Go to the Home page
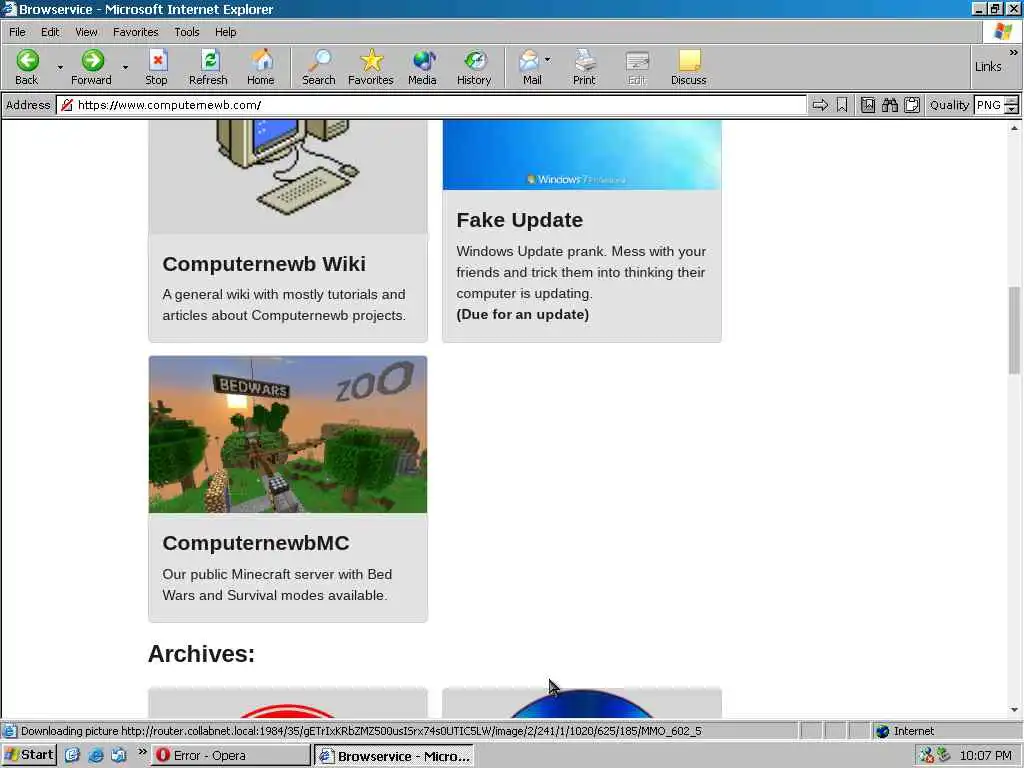1024x768 pixels. [261, 67]
